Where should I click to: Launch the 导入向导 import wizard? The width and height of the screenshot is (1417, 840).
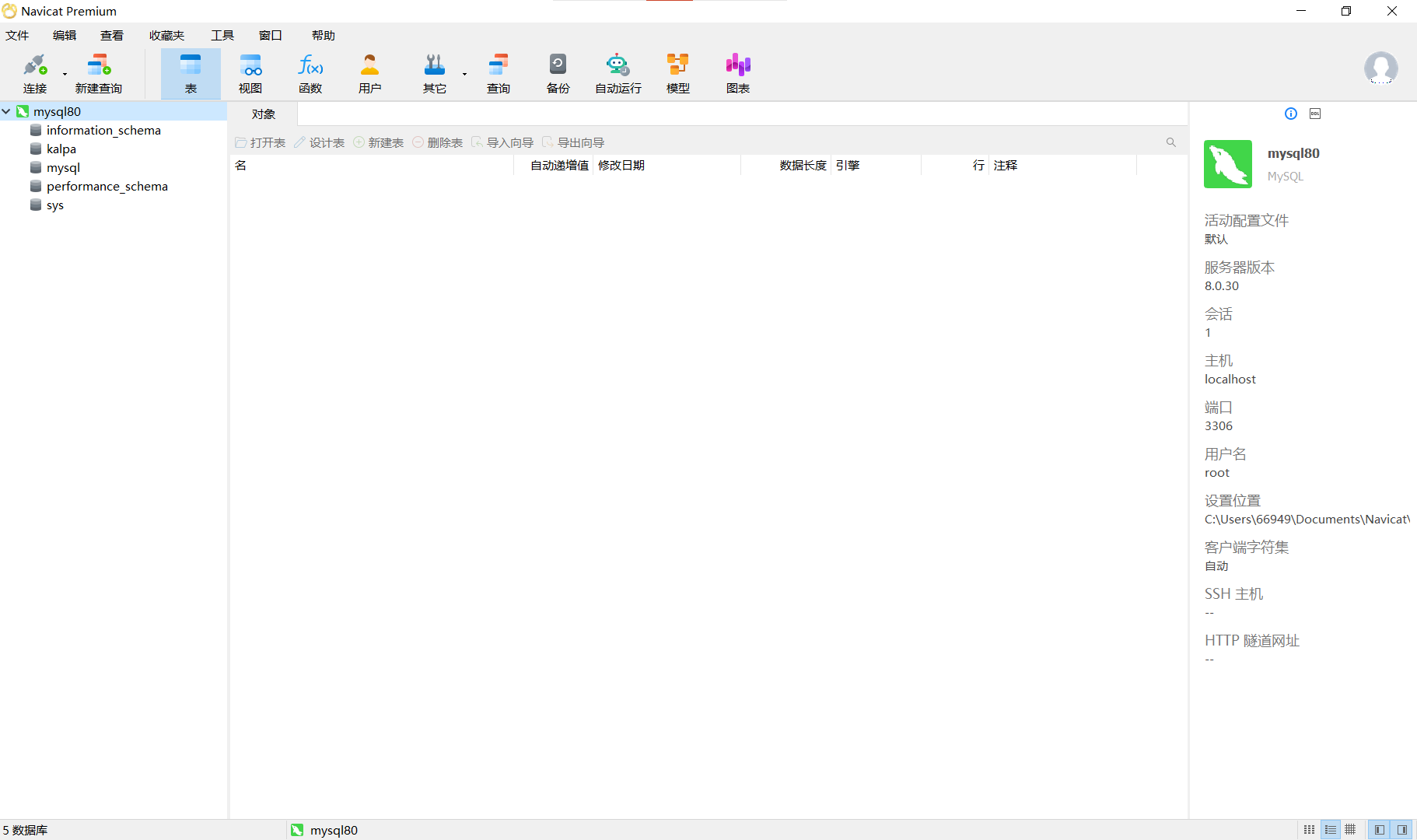pos(502,142)
